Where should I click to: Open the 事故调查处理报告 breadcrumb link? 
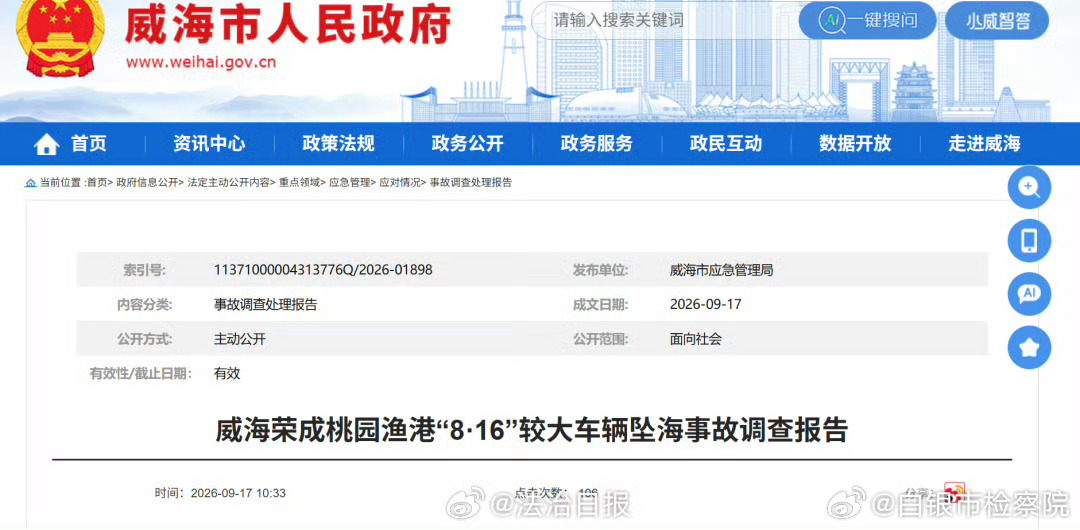[x=470, y=183]
